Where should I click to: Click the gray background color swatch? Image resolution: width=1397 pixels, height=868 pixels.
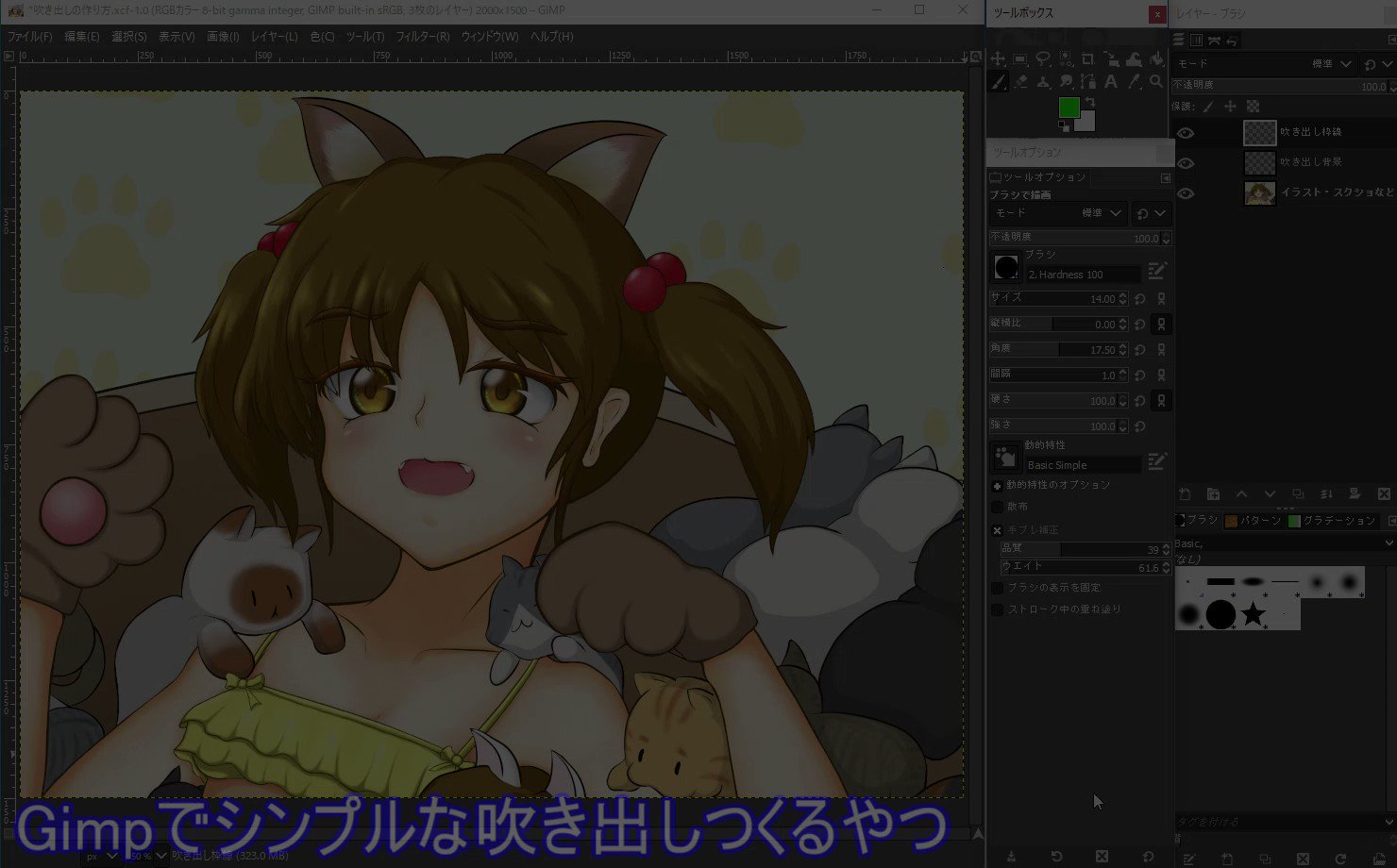(x=1088, y=123)
